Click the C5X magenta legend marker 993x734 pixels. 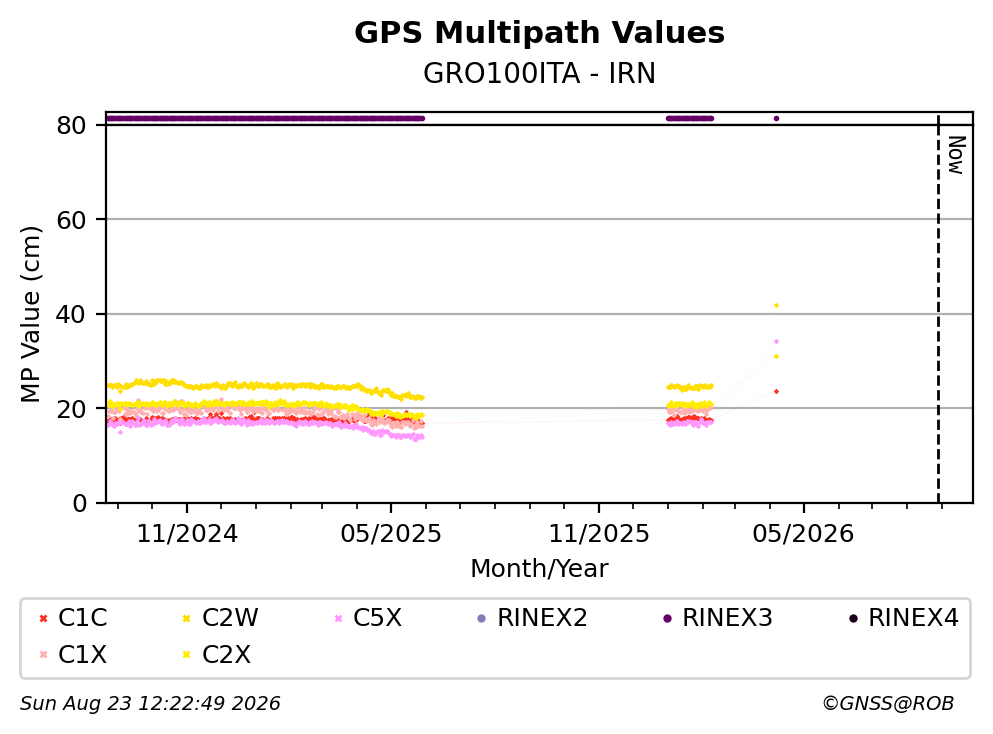point(338,618)
